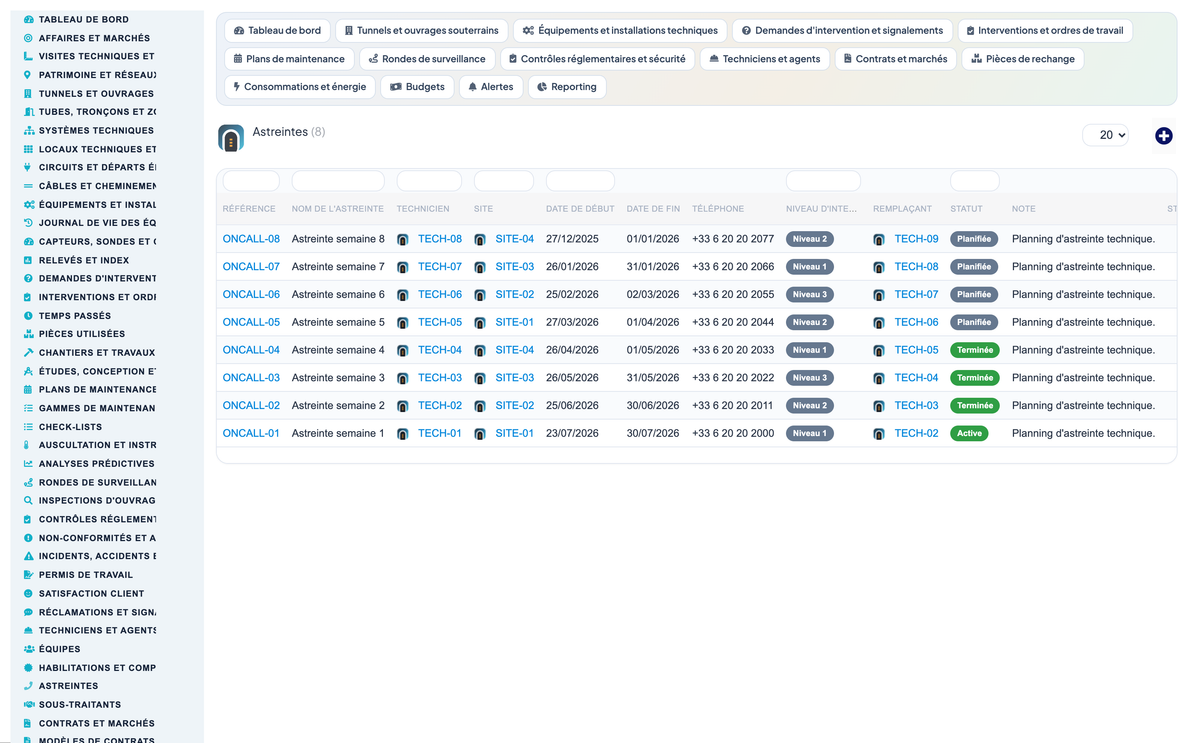The width and height of the screenshot is (1200, 743).
Task: Go to Techniciens et agents tab
Action: coord(764,59)
